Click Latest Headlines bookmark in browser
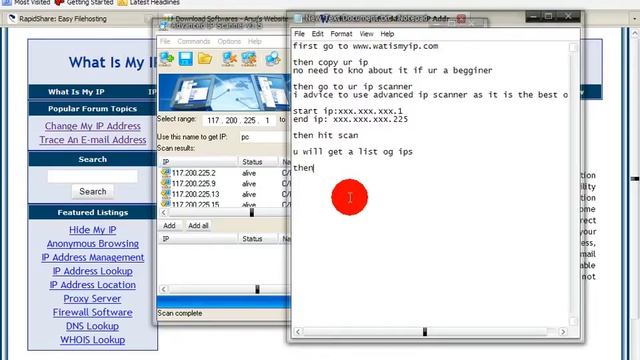 149,2
